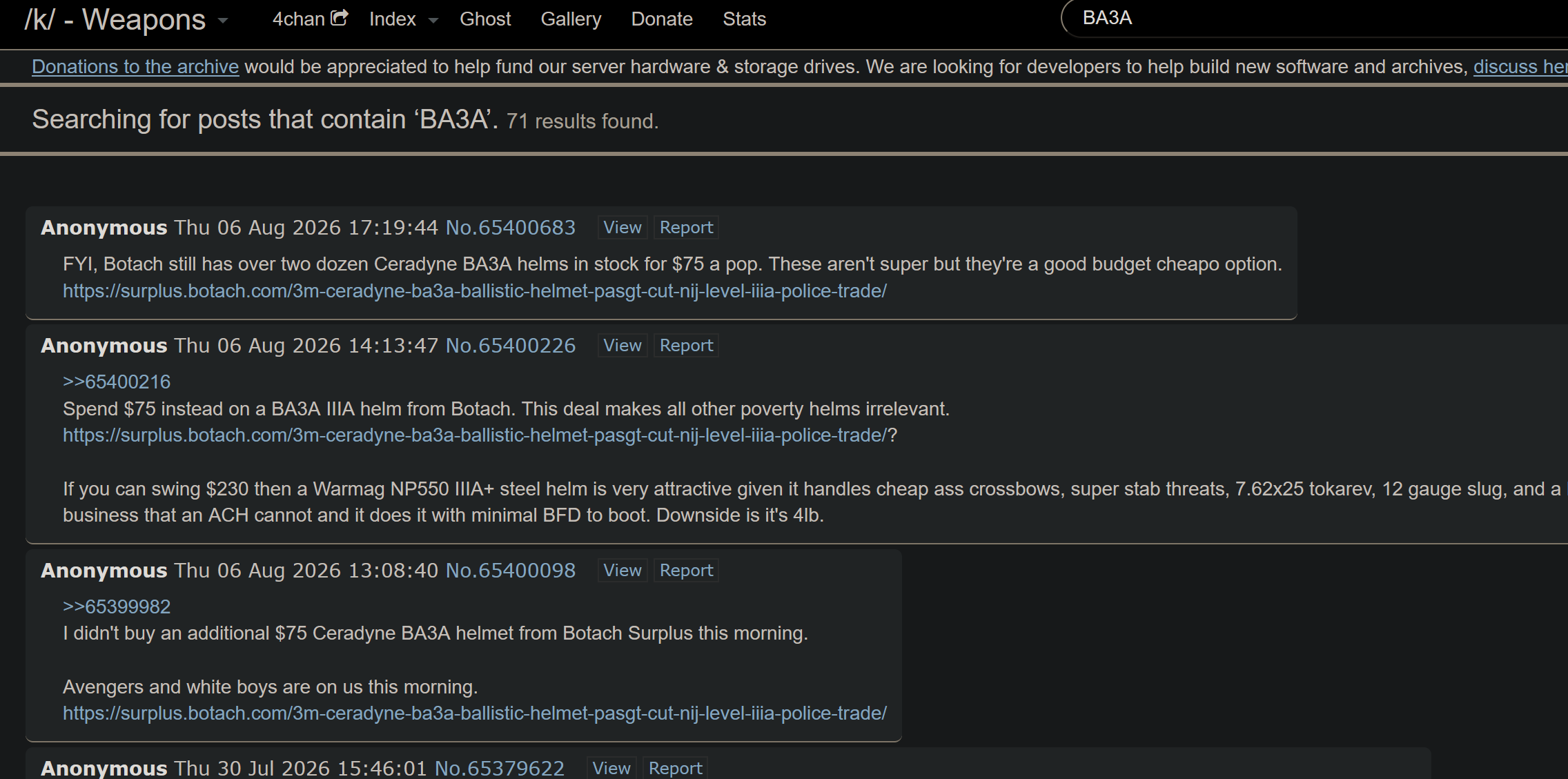The height and width of the screenshot is (779, 1568).
Task: Follow the discuss here link
Action: [1520, 66]
